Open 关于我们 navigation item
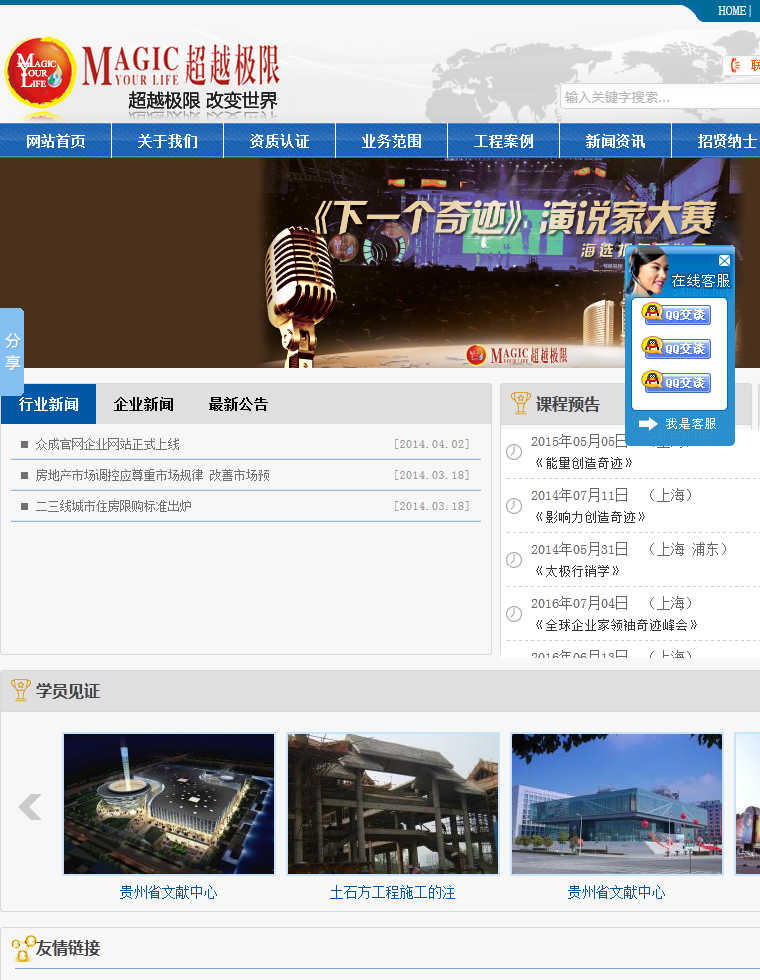This screenshot has width=760, height=980. 168,141
